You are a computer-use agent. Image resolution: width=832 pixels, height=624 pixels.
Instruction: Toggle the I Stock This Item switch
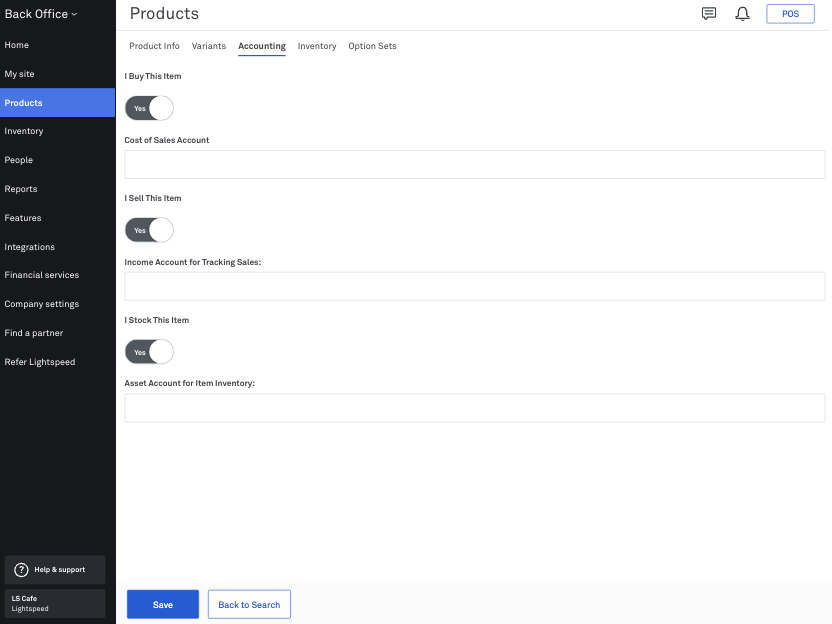(x=149, y=352)
